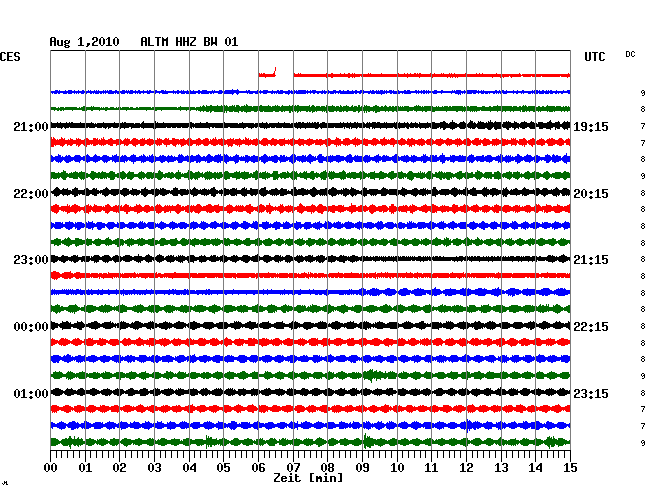Click the 00:00 local time label
Image resolution: width=650 pixels, height=494 pixels.
(x=31, y=327)
